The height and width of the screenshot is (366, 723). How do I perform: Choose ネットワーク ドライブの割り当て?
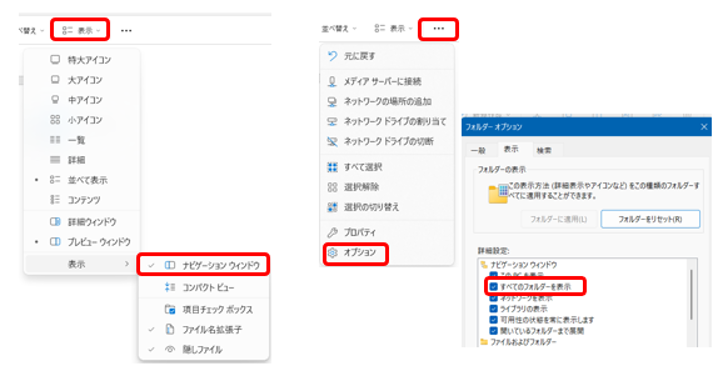point(386,121)
